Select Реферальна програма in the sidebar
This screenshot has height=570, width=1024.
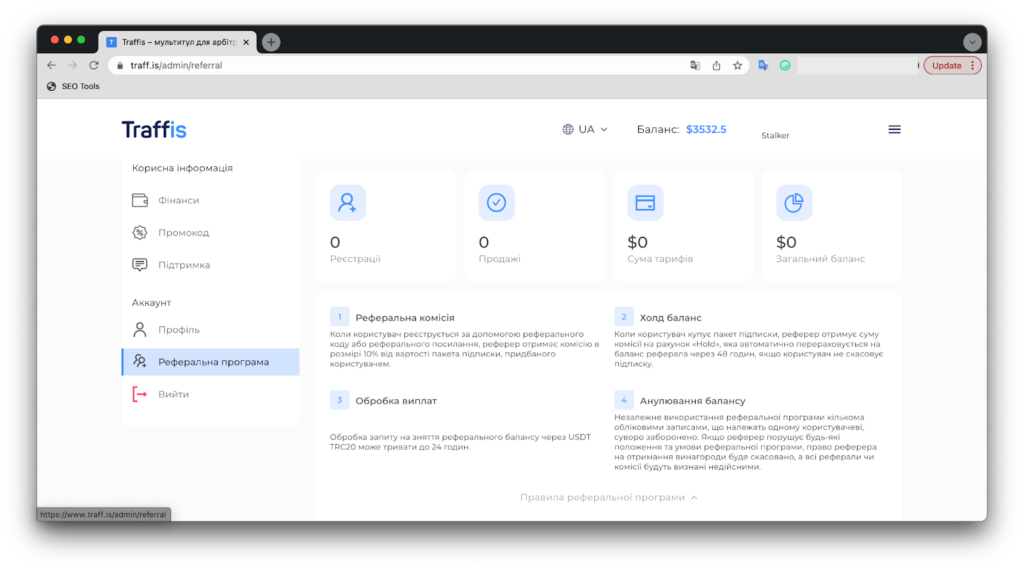coord(212,362)
